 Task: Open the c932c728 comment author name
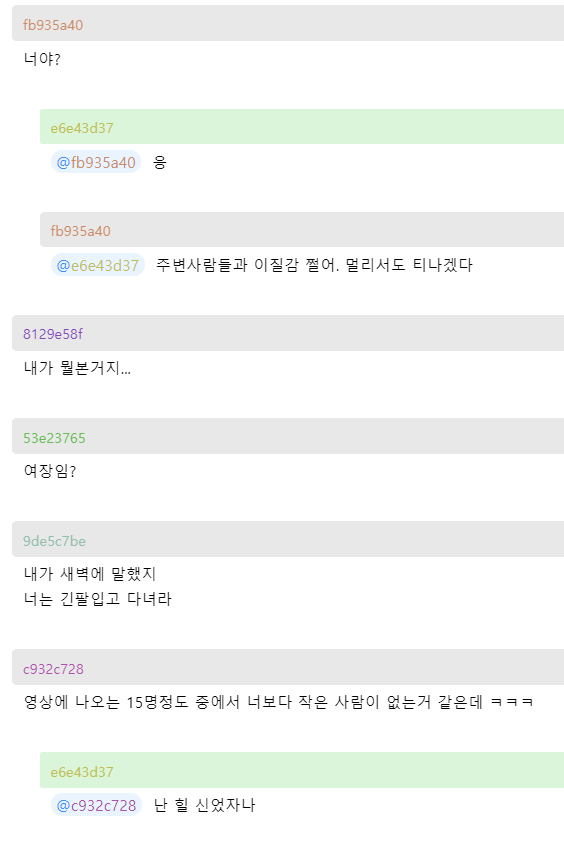[53, 669]
